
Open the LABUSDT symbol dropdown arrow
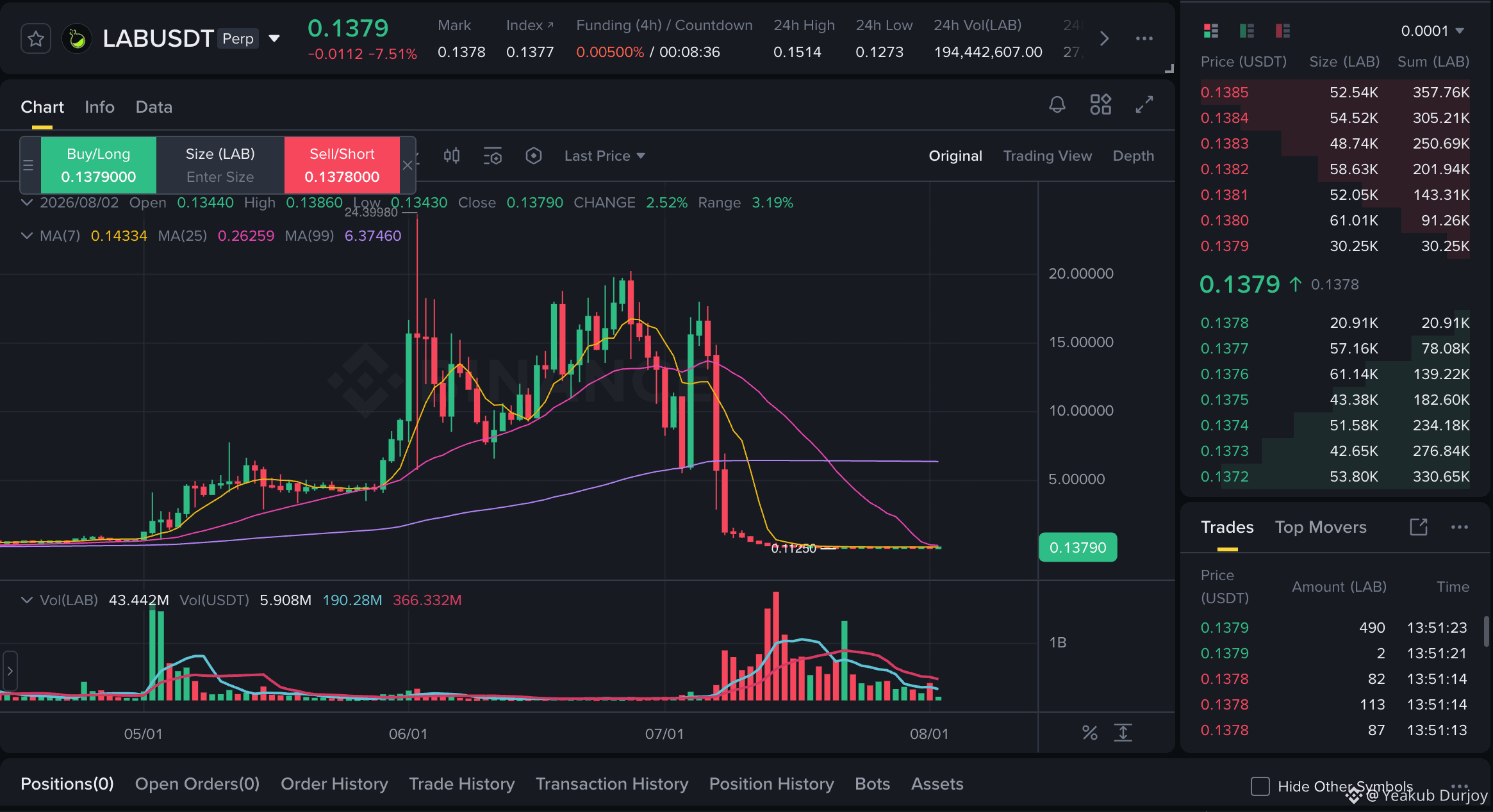(x=274, y=39)
